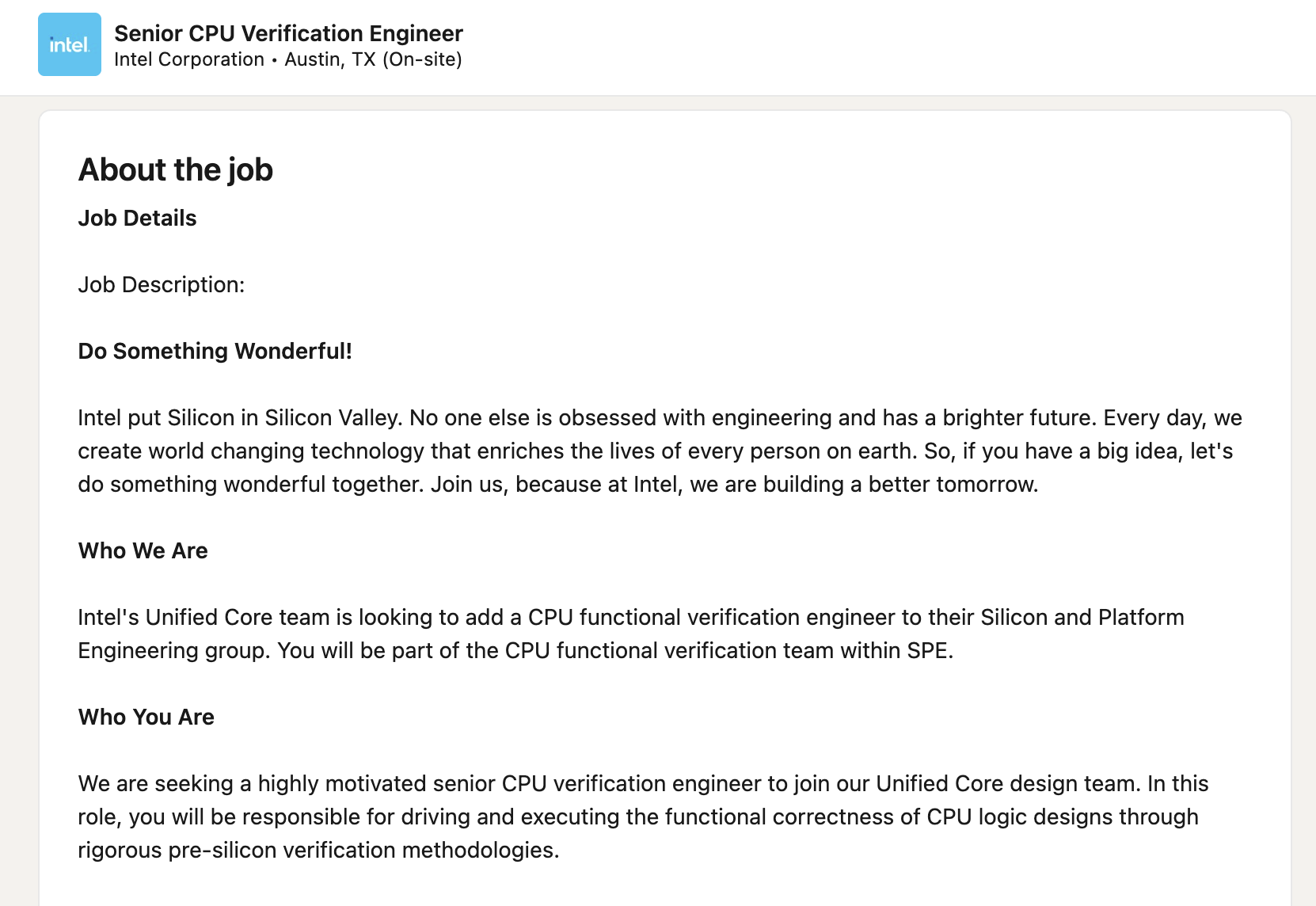Click the About the job heading

point(176,169)
